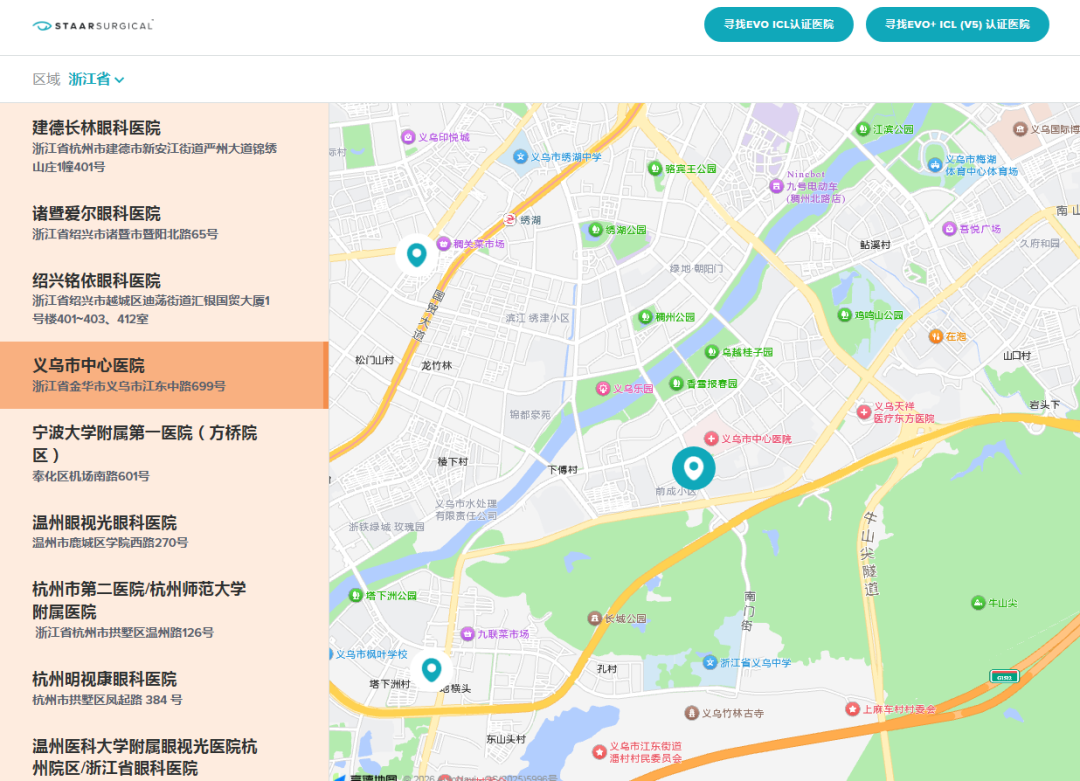
Task: Click the 塔下洲公园 park icon
Action: point(355,595)
